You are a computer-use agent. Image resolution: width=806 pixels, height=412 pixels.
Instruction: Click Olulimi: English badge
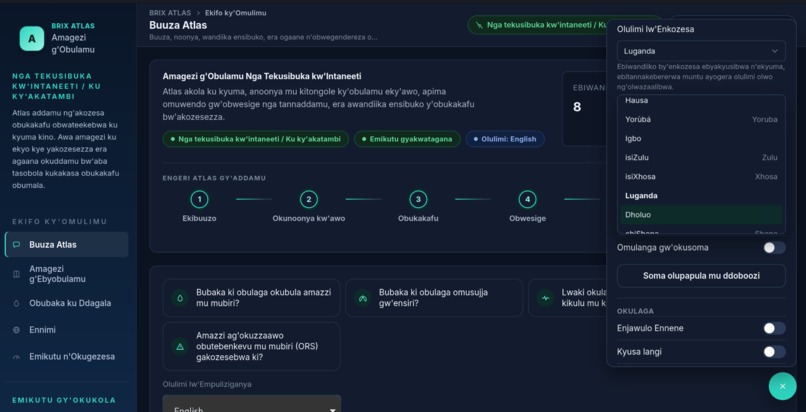click(505, 139)
